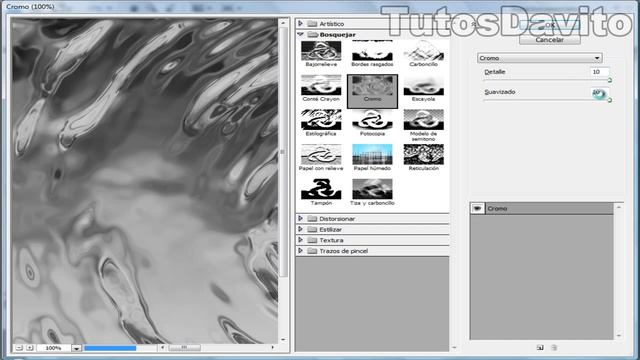Viewport: 640px width, 360px height.
Task: Click the Bosquejar folder icon
Action: (x=312, y=34)
